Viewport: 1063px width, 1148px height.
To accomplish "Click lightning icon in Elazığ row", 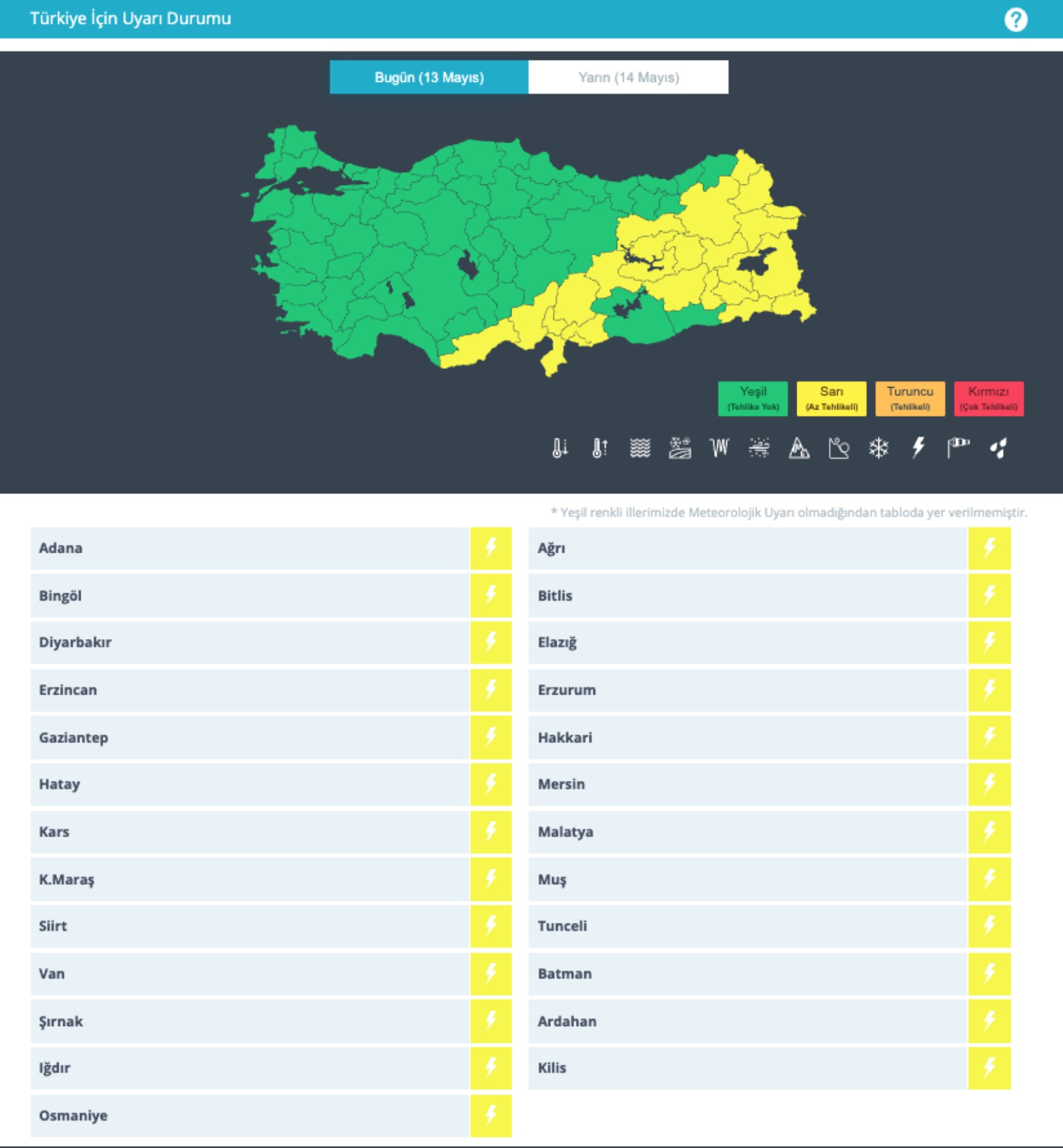I will (x=989, y=642).
